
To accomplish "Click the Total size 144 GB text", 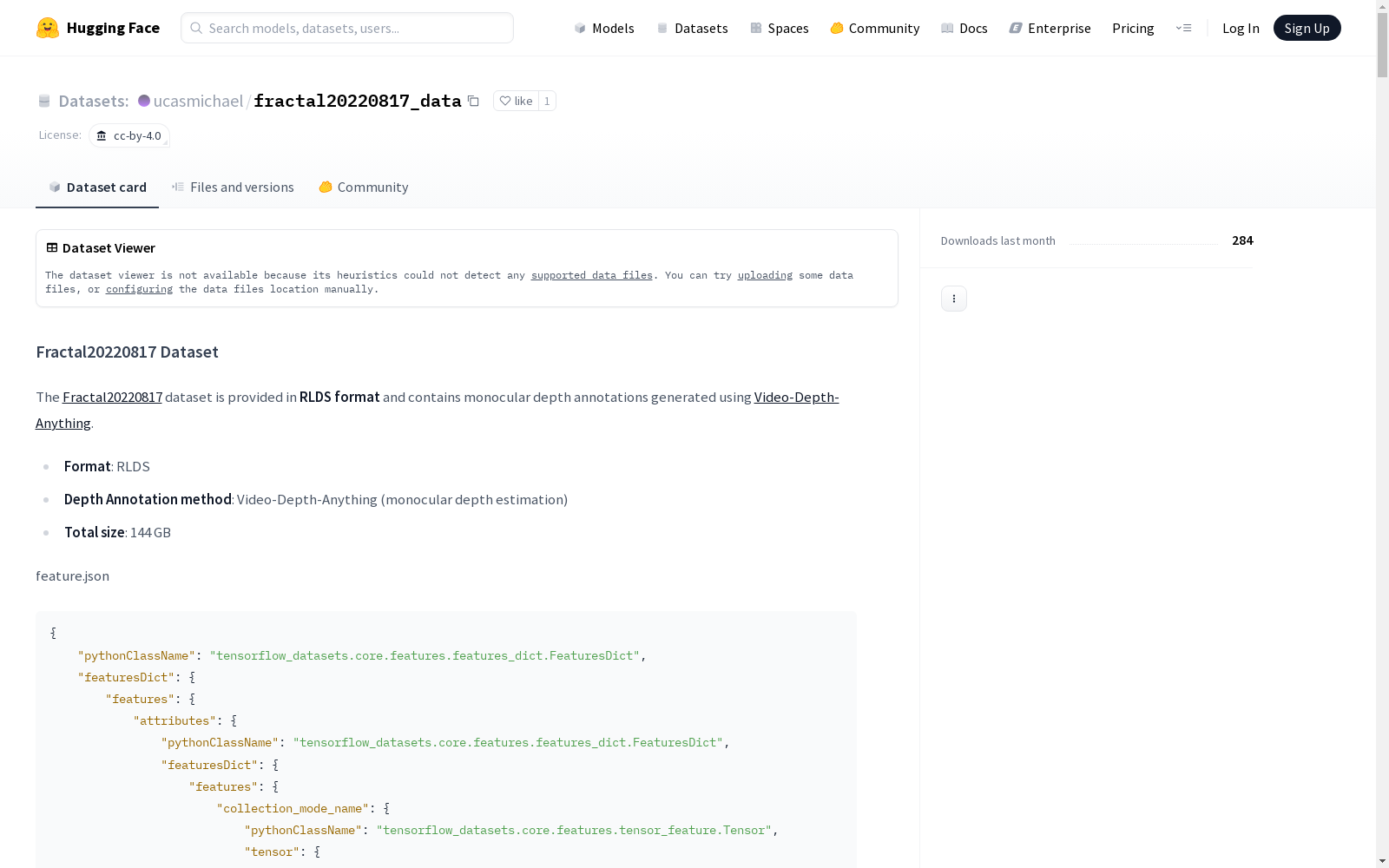I will click(x=117, y=532).
